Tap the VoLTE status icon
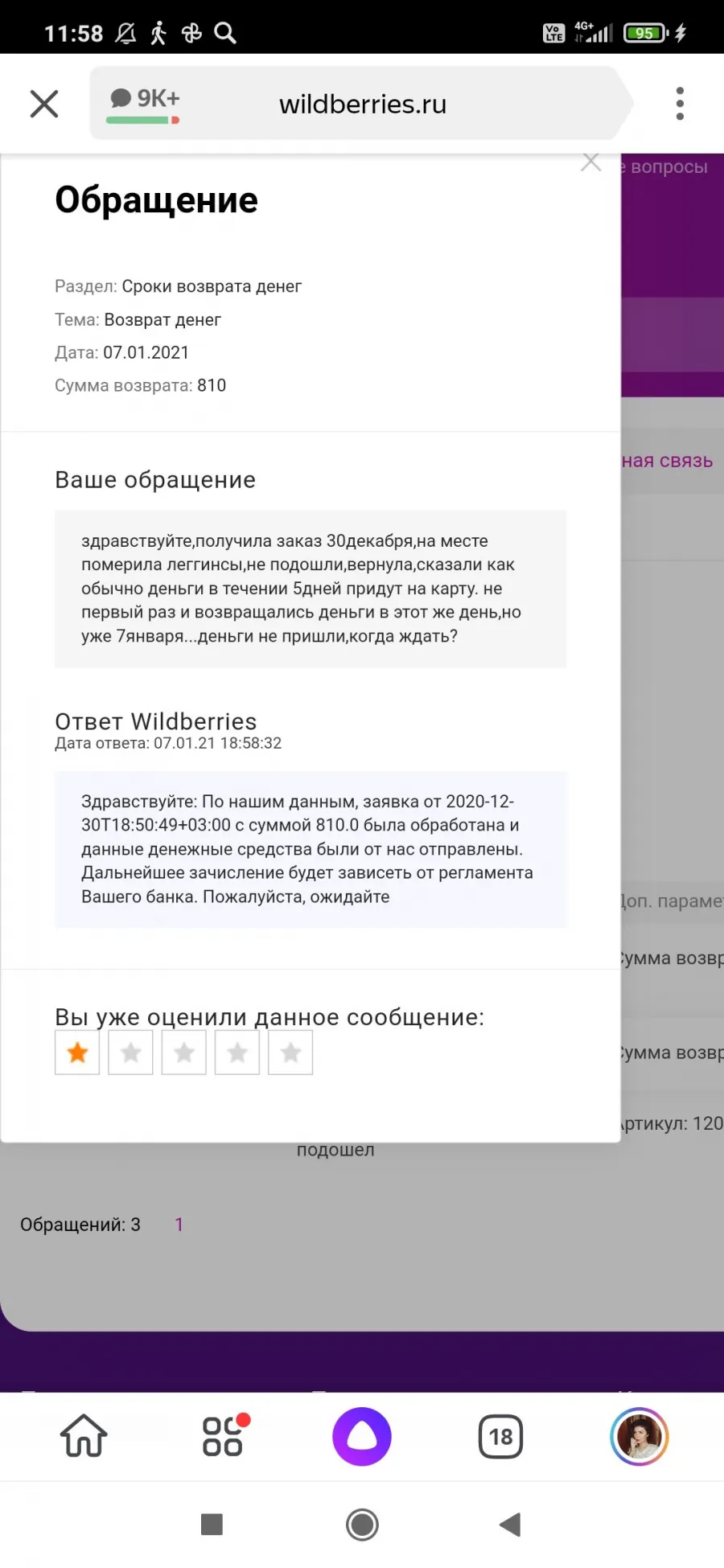724x1568 pixels. point(553,33)
